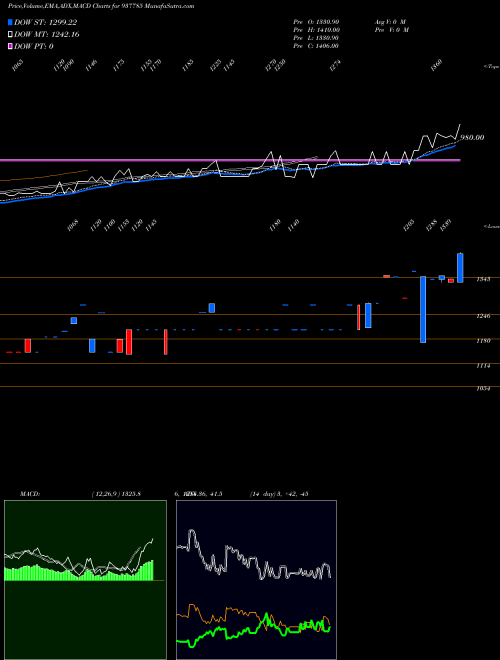Click the 1203 lows label above candlesticks
The image size is (500, 660).
click(408, 226)
